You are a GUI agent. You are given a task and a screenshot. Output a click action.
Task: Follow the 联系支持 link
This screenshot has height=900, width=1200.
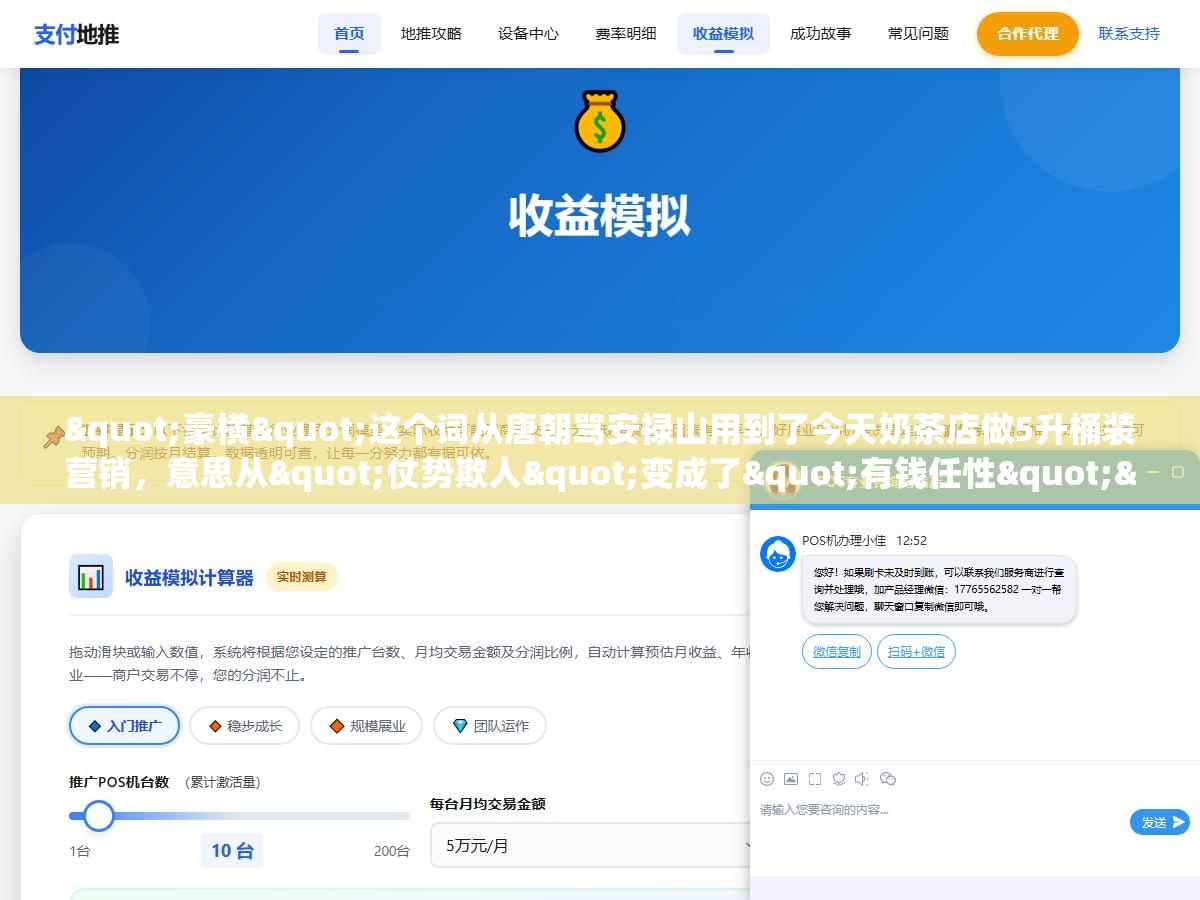coord(1129,33)
